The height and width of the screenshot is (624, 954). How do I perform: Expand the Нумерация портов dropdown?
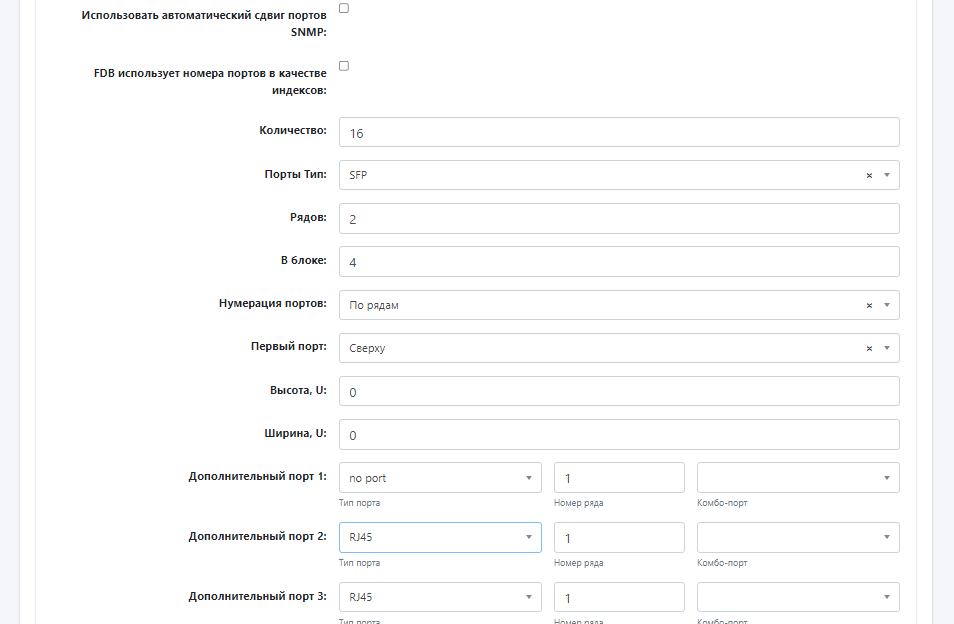(886, 305)
